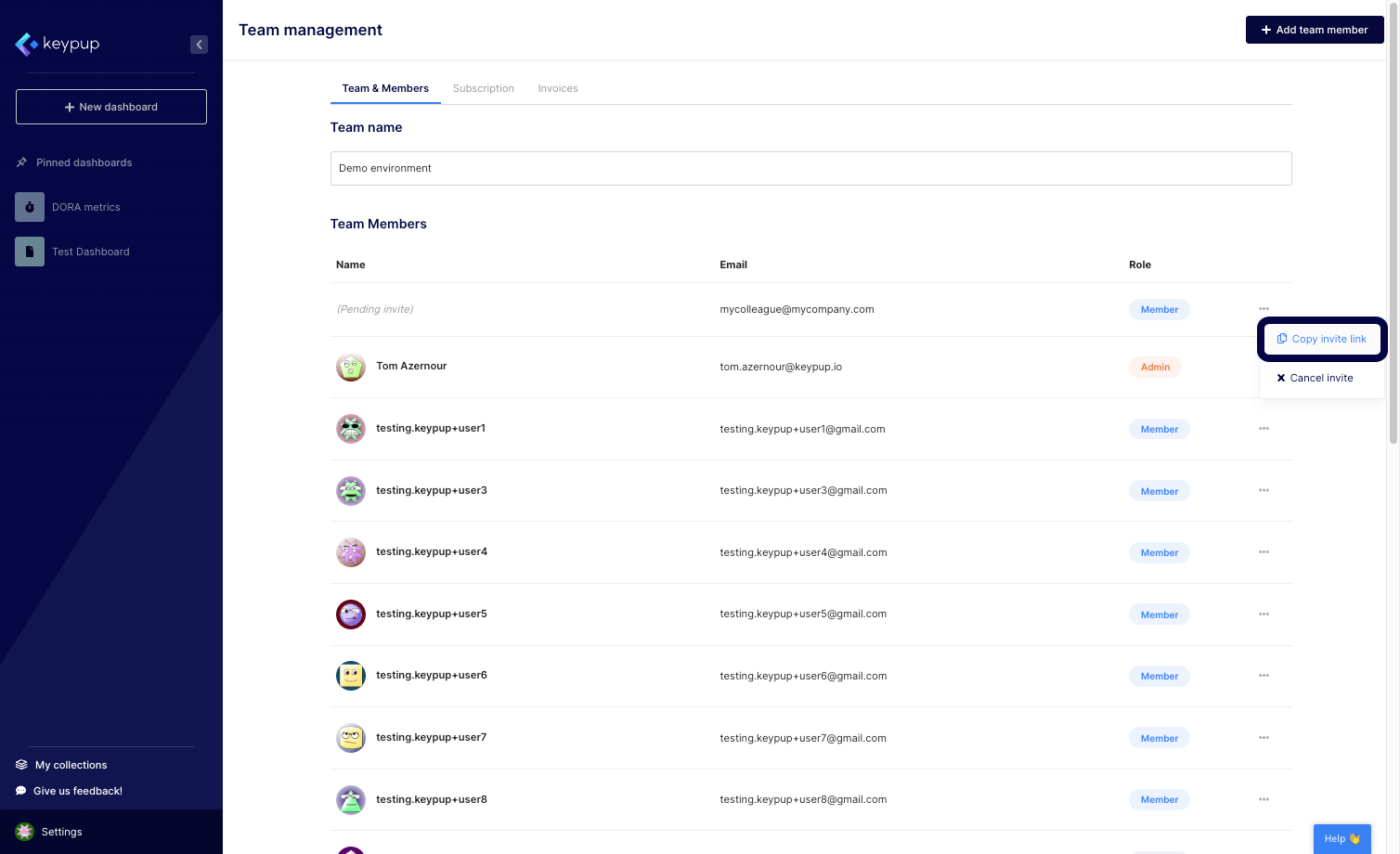The width and height of the screenshot is (1400, 854).
Task: Collapse the sidebar with the chevron button
Action: tap(199, 45)
